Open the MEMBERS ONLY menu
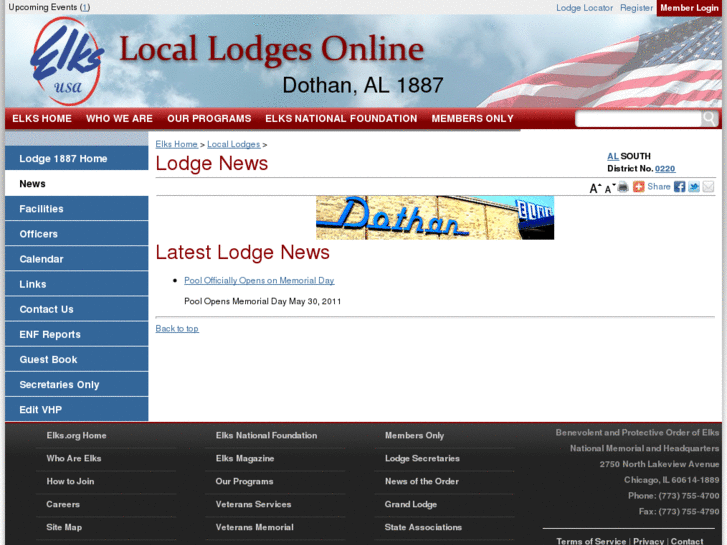 pyautogui.click(x=472, y=119)
